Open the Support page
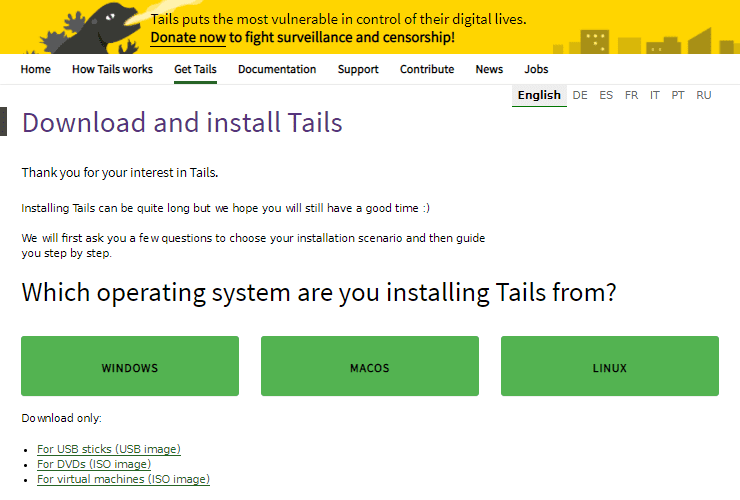 (358, 69)
